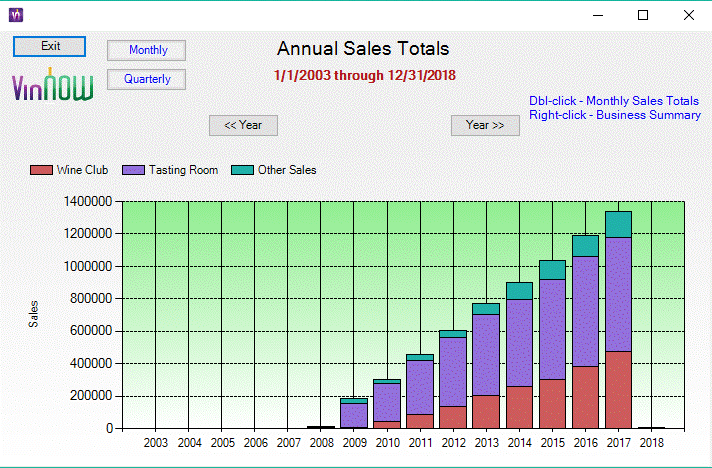This screenshot has height=468, width=712.
Task: Maximize the application window
Action: 643,15
